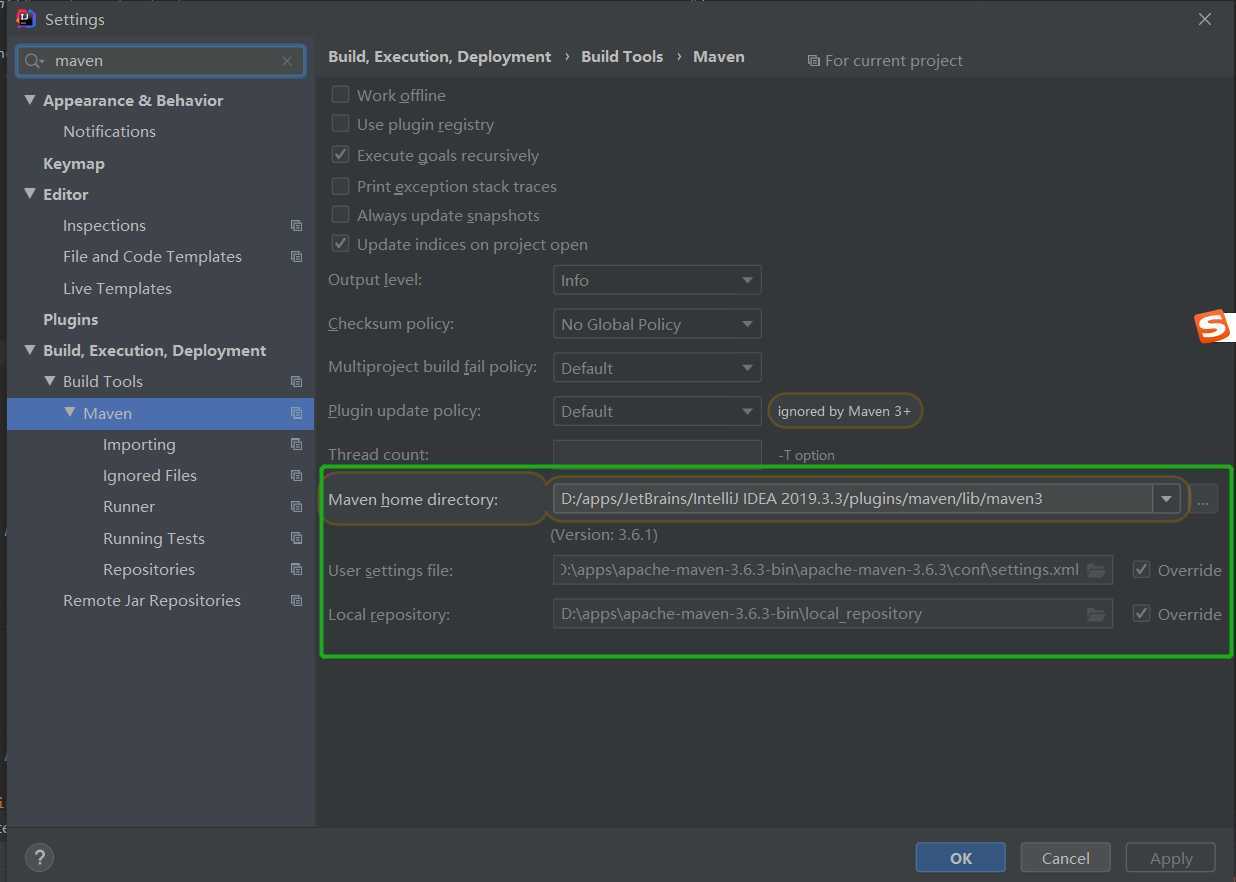This screenshot has height=882, width=1236.
Task: Click the browse ellipsis button for Maven home
Action: coord(1204,499)
